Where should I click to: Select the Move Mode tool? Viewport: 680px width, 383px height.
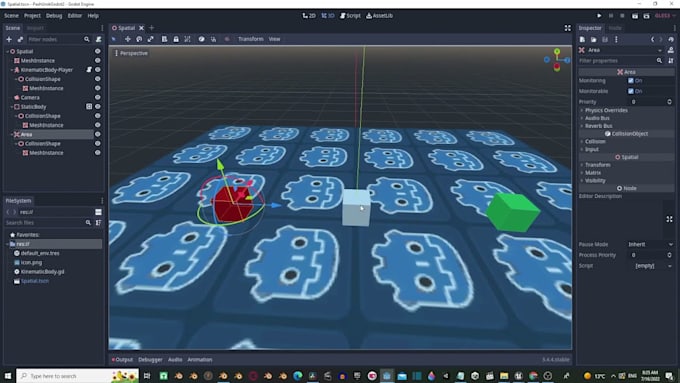coord(128,39)
